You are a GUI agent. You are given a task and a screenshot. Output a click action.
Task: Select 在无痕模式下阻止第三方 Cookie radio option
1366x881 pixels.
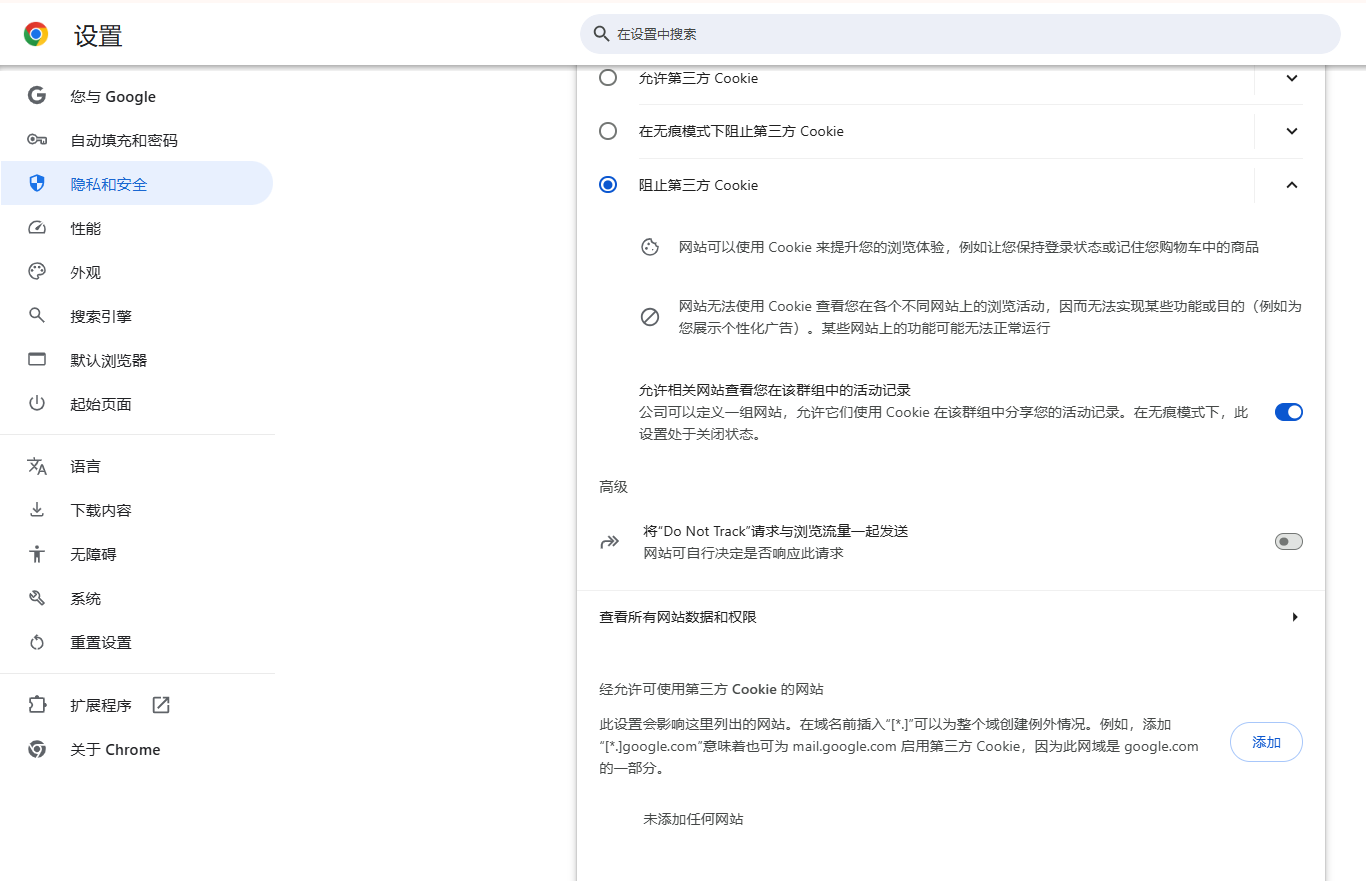608,131
